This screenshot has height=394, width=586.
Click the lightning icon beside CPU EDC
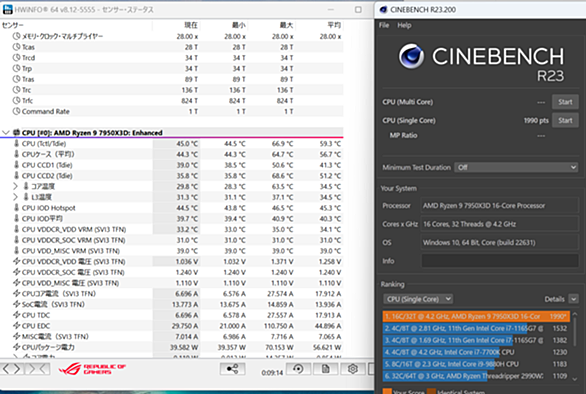[16, 326]
